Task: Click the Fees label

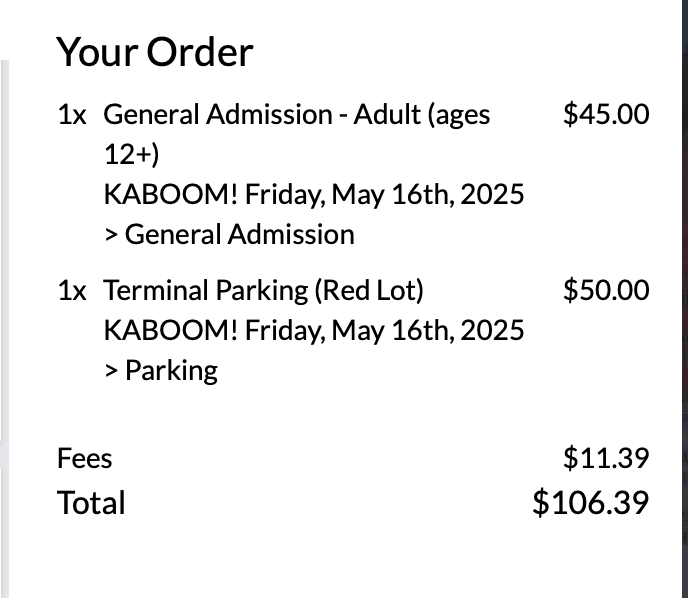Action: 85,459
